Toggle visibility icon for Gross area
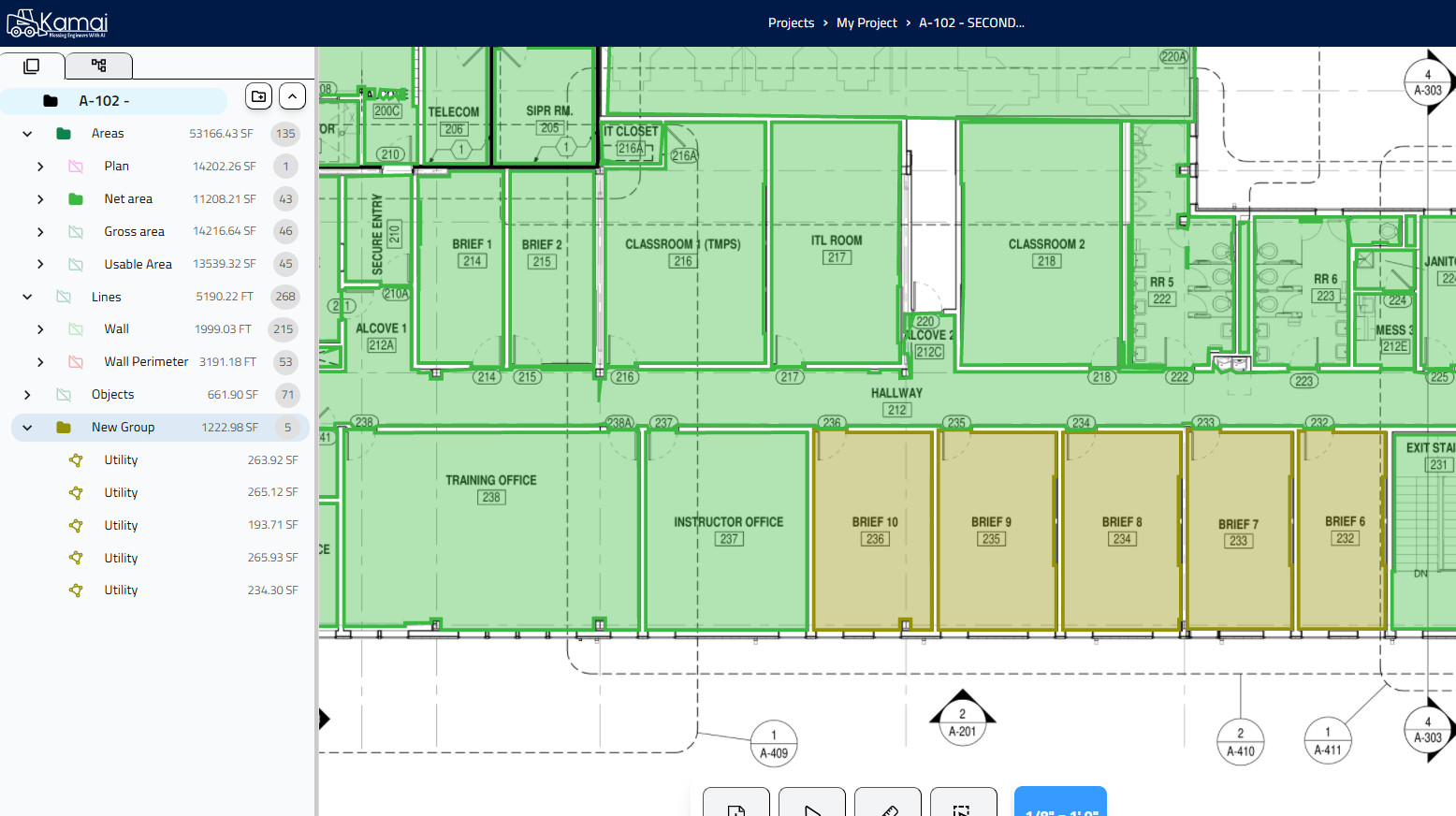 [76, 232]
